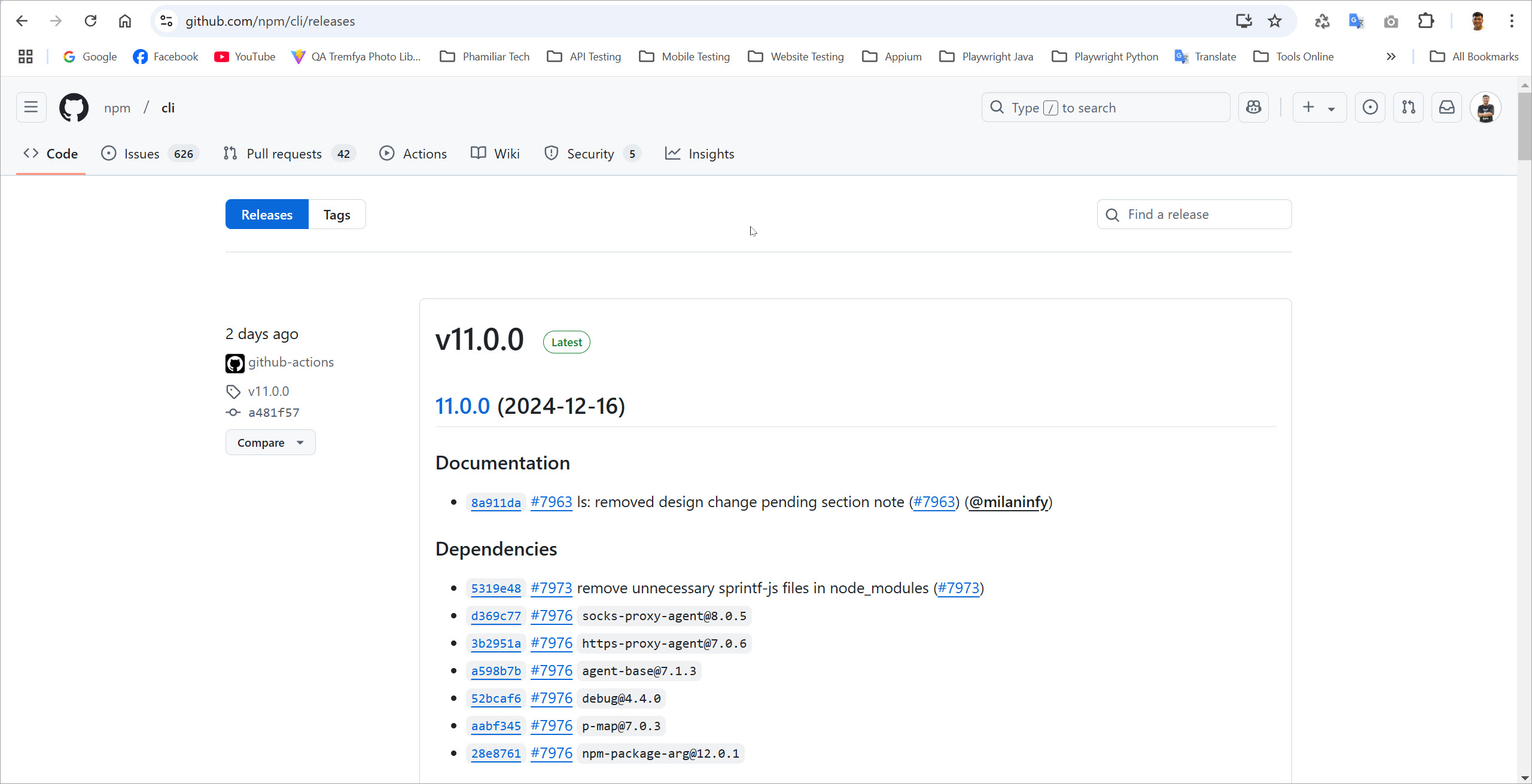Click the Find a release search field
Screen dimensions: 1532x784
[x=1195, y=215]
